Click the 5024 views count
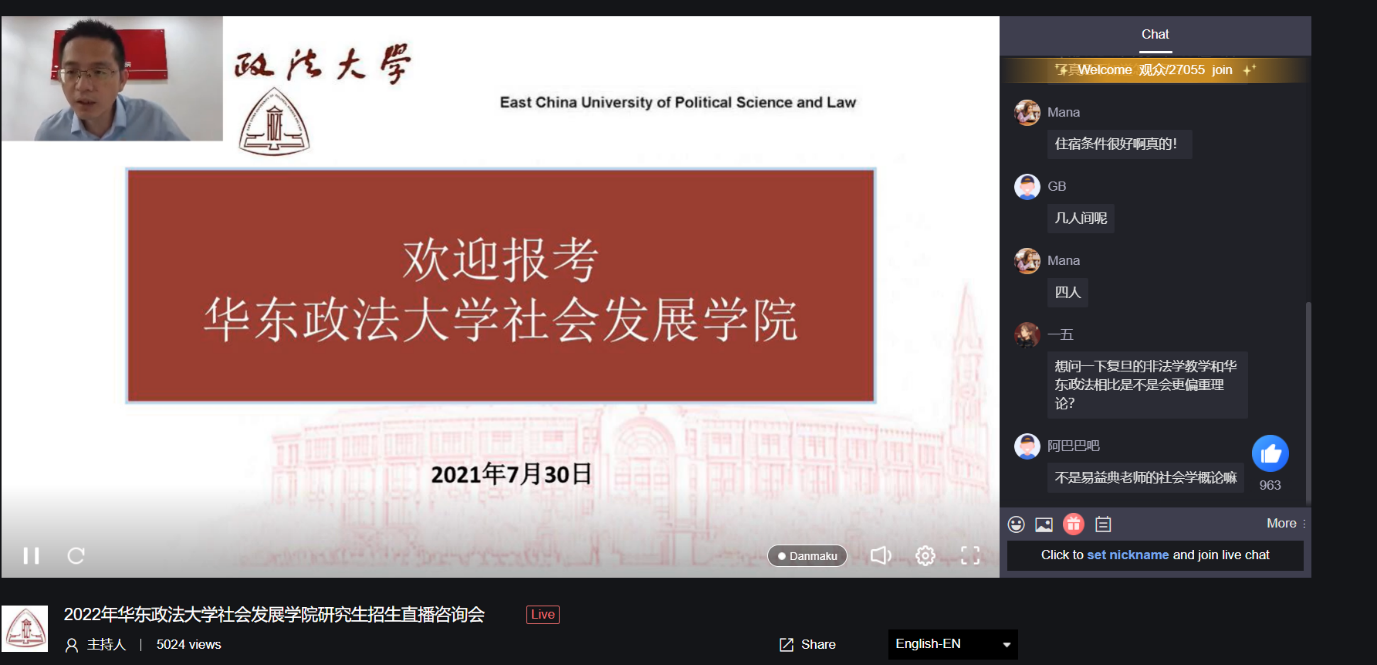The image size is (1377, 665). pyautogui.click(x=189, y=644)
